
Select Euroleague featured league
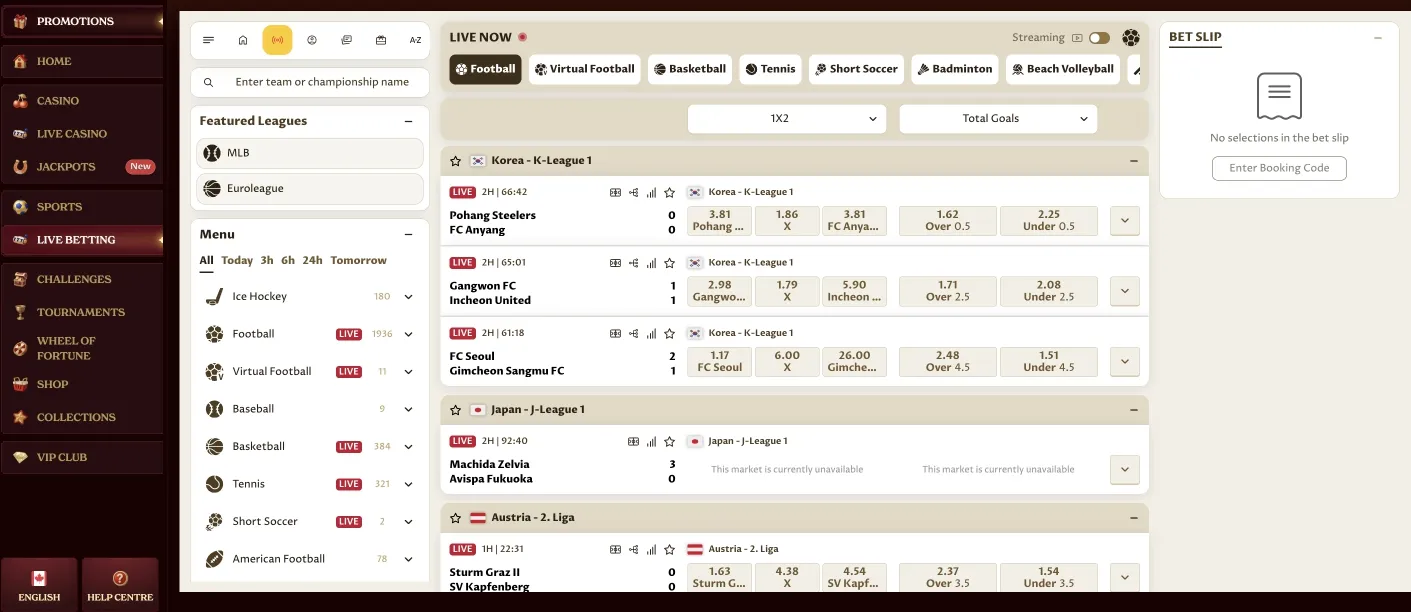(x=310, y=189)
